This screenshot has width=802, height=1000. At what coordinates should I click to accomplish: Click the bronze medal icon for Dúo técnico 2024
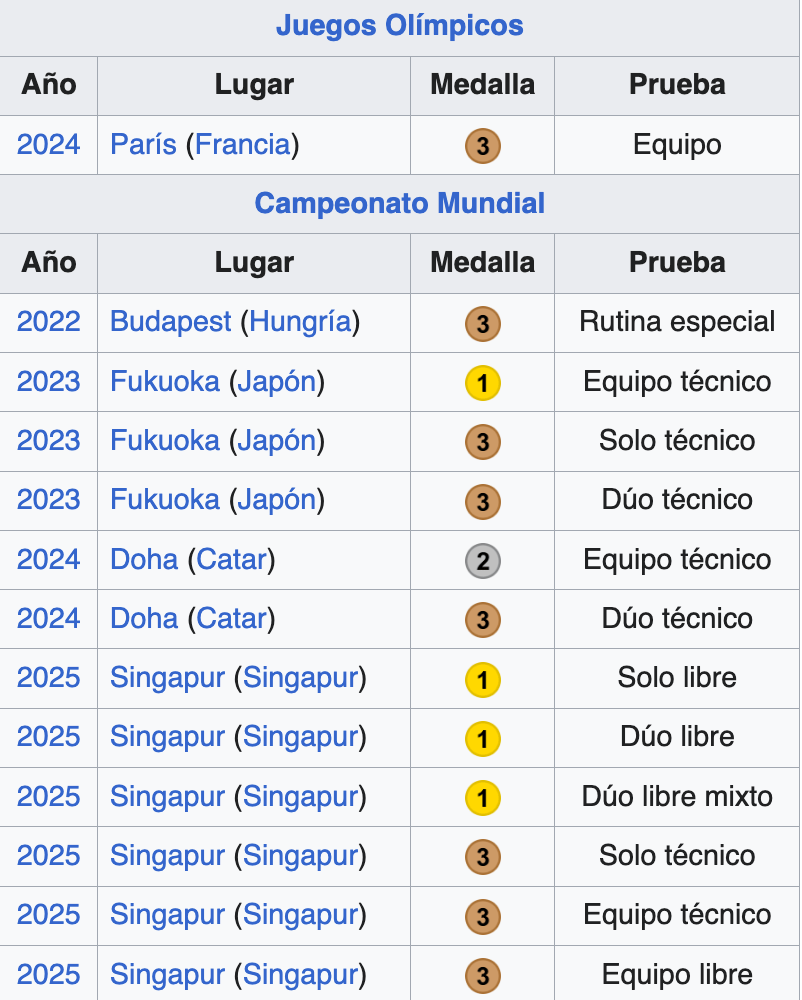[482, 620]
